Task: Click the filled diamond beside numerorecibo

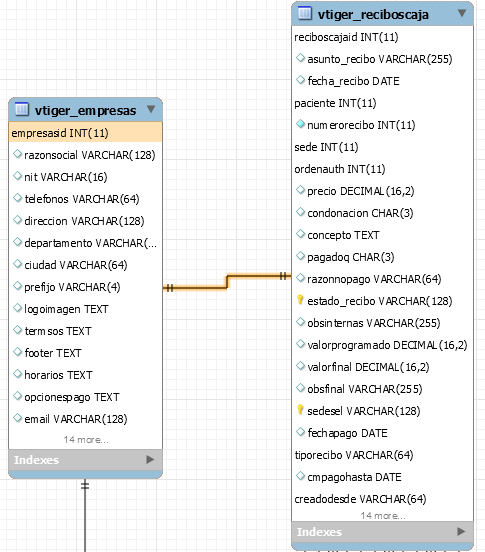Action: (300, 124)
